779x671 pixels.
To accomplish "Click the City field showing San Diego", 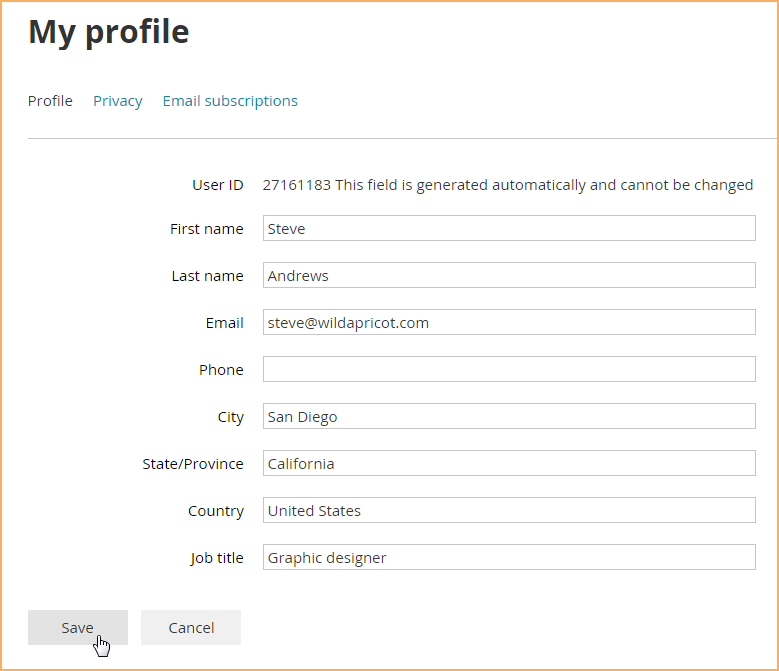I will coord(509,416).
